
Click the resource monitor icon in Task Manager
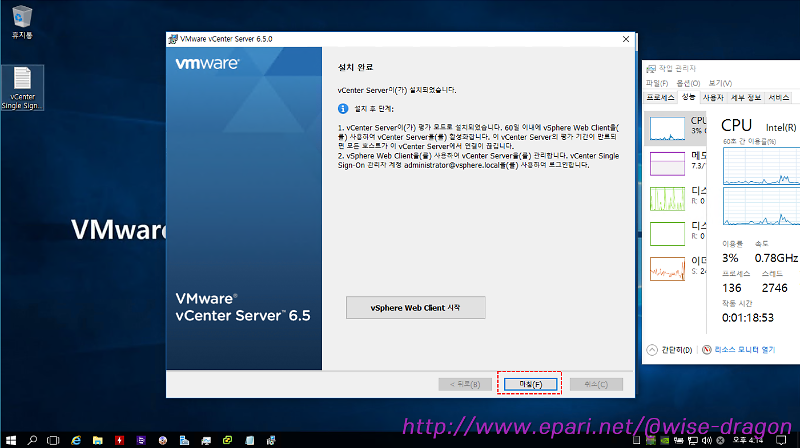(x=707, y=350)
